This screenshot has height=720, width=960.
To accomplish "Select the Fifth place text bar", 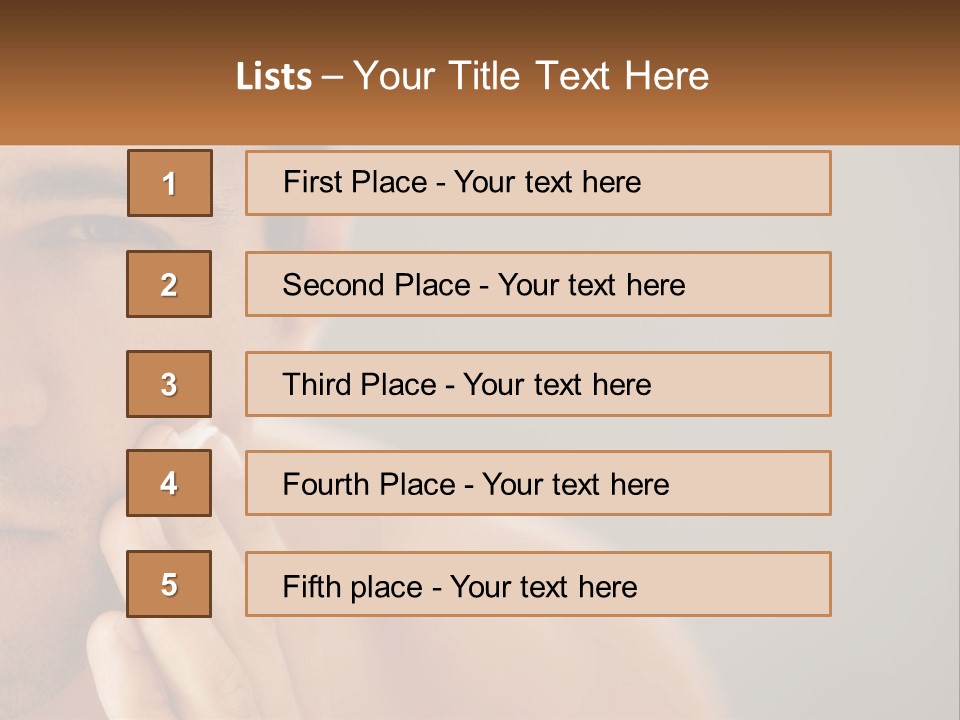I will pos(538,583).
